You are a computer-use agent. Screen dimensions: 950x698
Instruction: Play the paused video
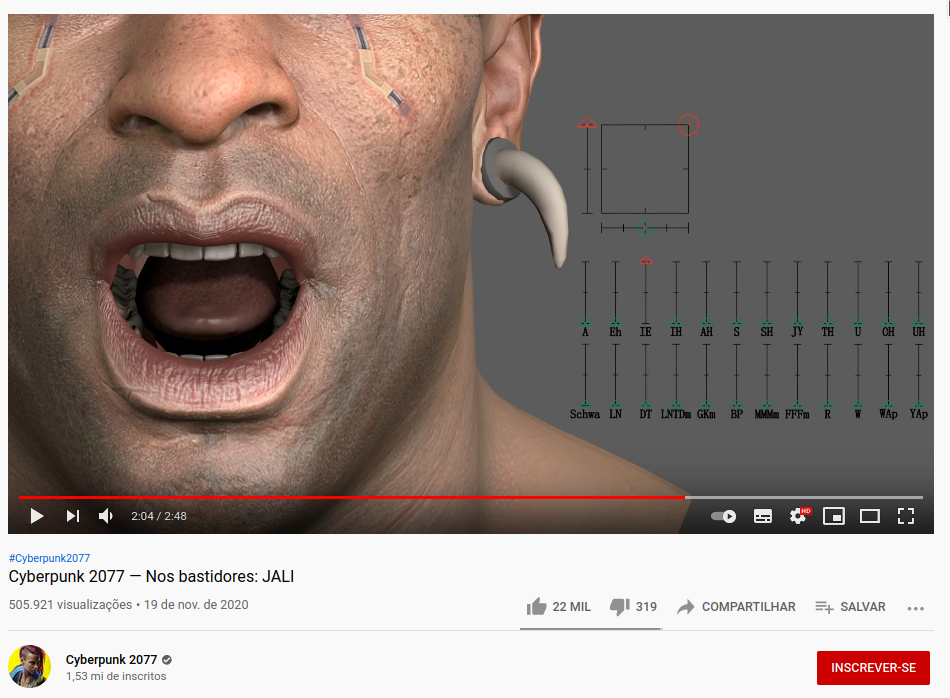tap(37, 516)
